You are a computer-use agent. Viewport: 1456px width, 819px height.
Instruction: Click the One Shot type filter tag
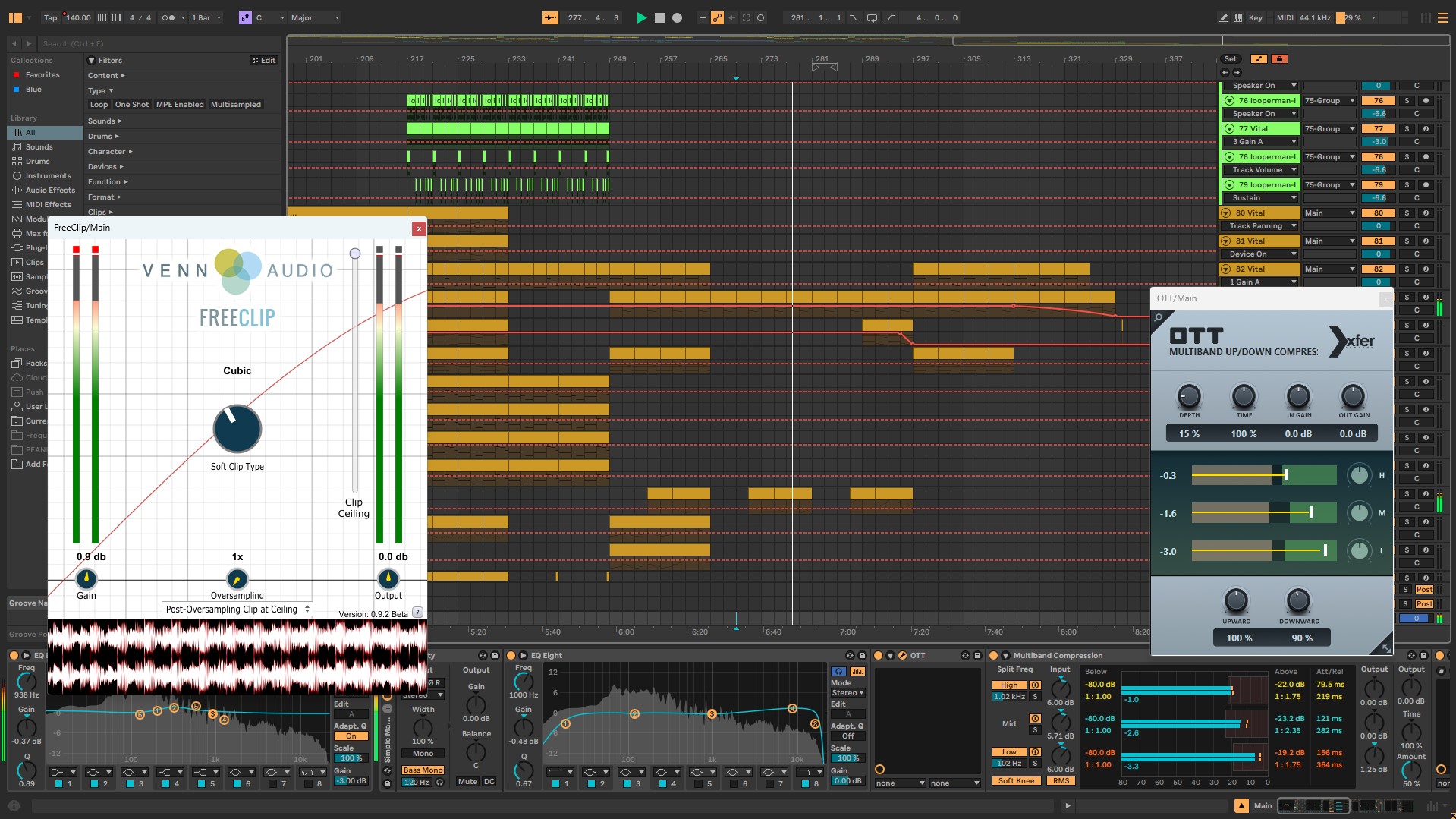click(x=132, y=105)
